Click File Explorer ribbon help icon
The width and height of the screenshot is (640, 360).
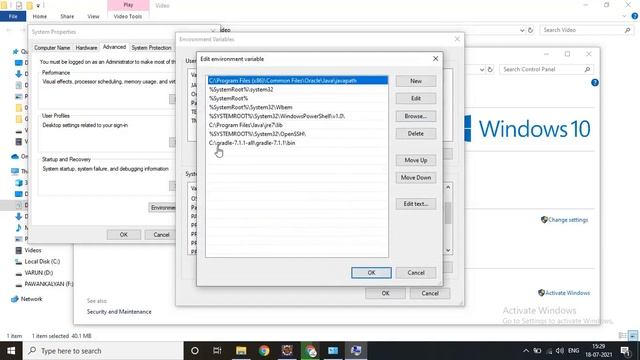635,16
